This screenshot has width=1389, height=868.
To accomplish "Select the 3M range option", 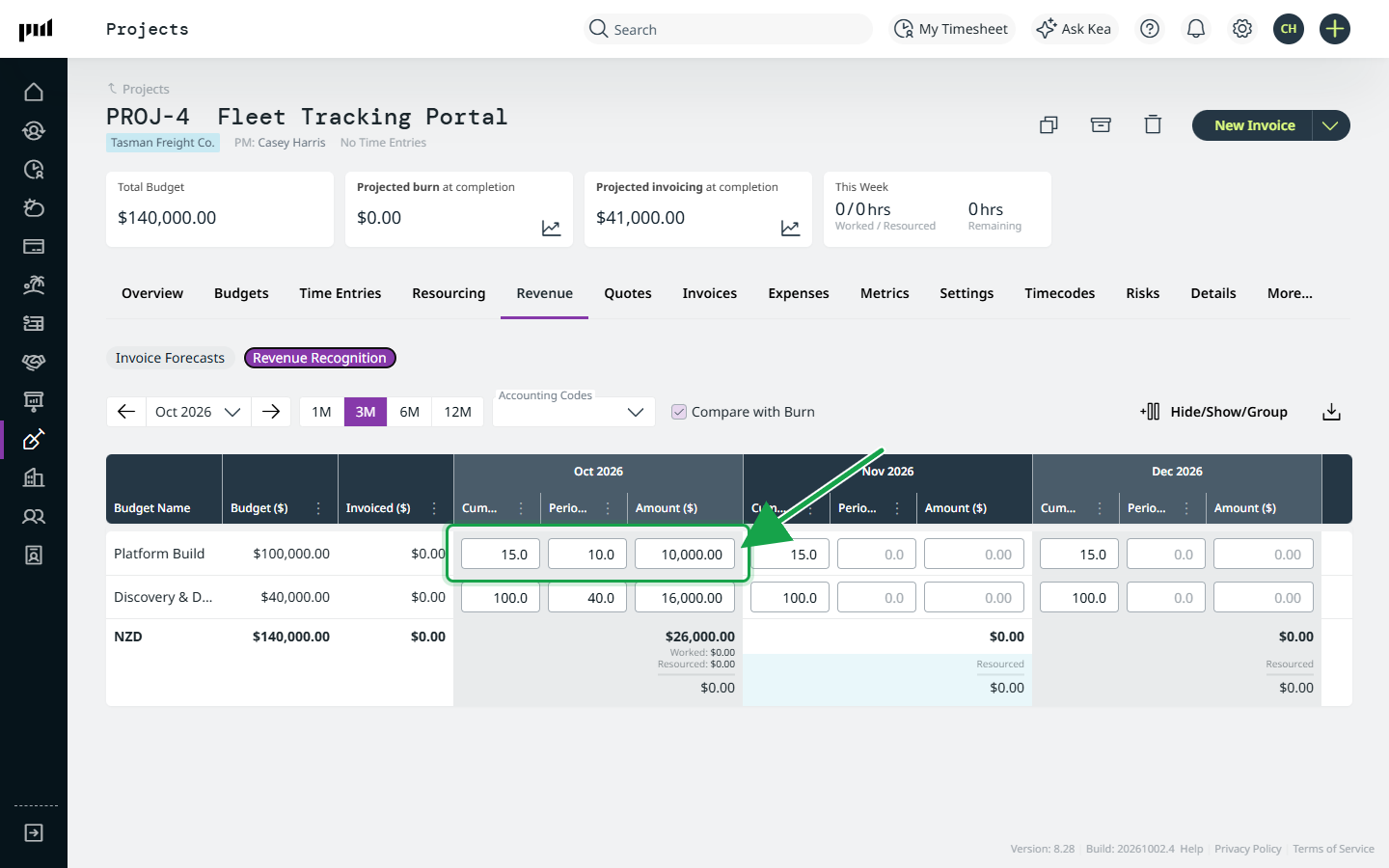I will point(366,412).
